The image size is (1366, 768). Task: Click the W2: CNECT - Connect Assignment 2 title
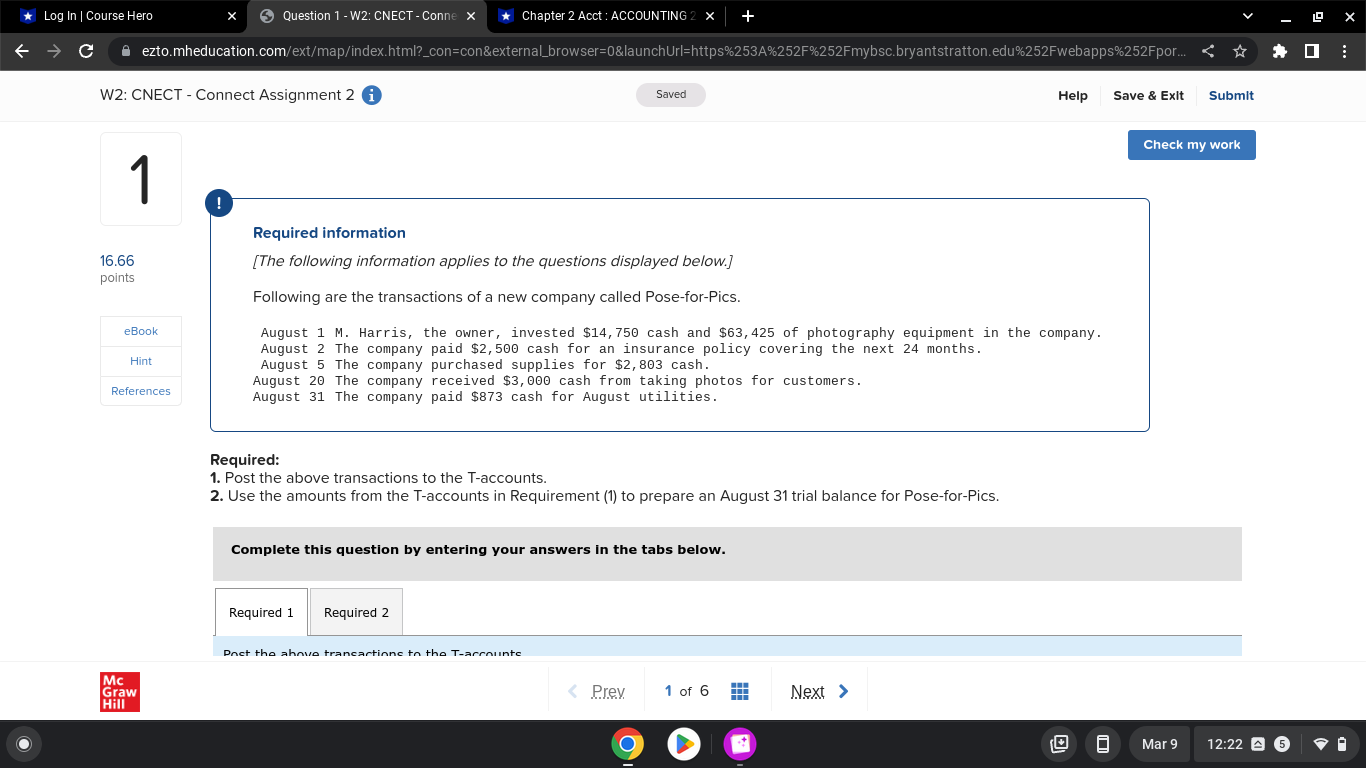coord(227,95)
